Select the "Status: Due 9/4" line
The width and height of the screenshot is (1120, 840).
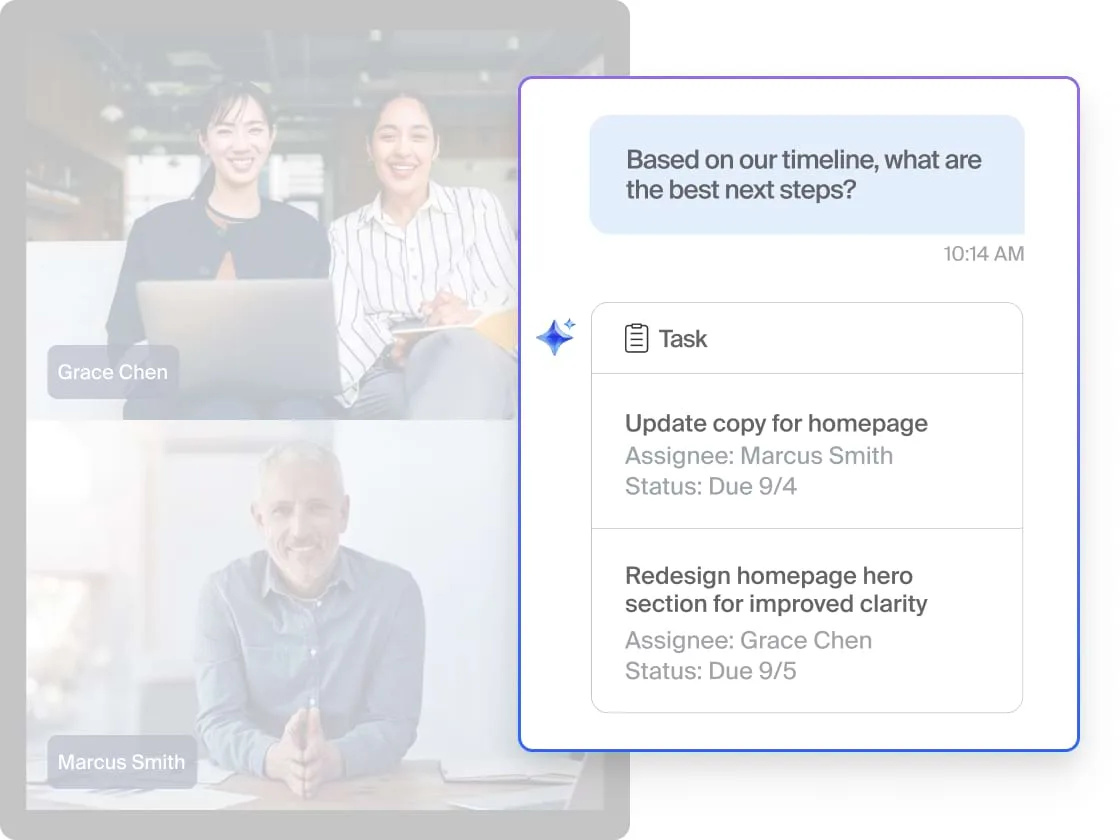[710, 487]
